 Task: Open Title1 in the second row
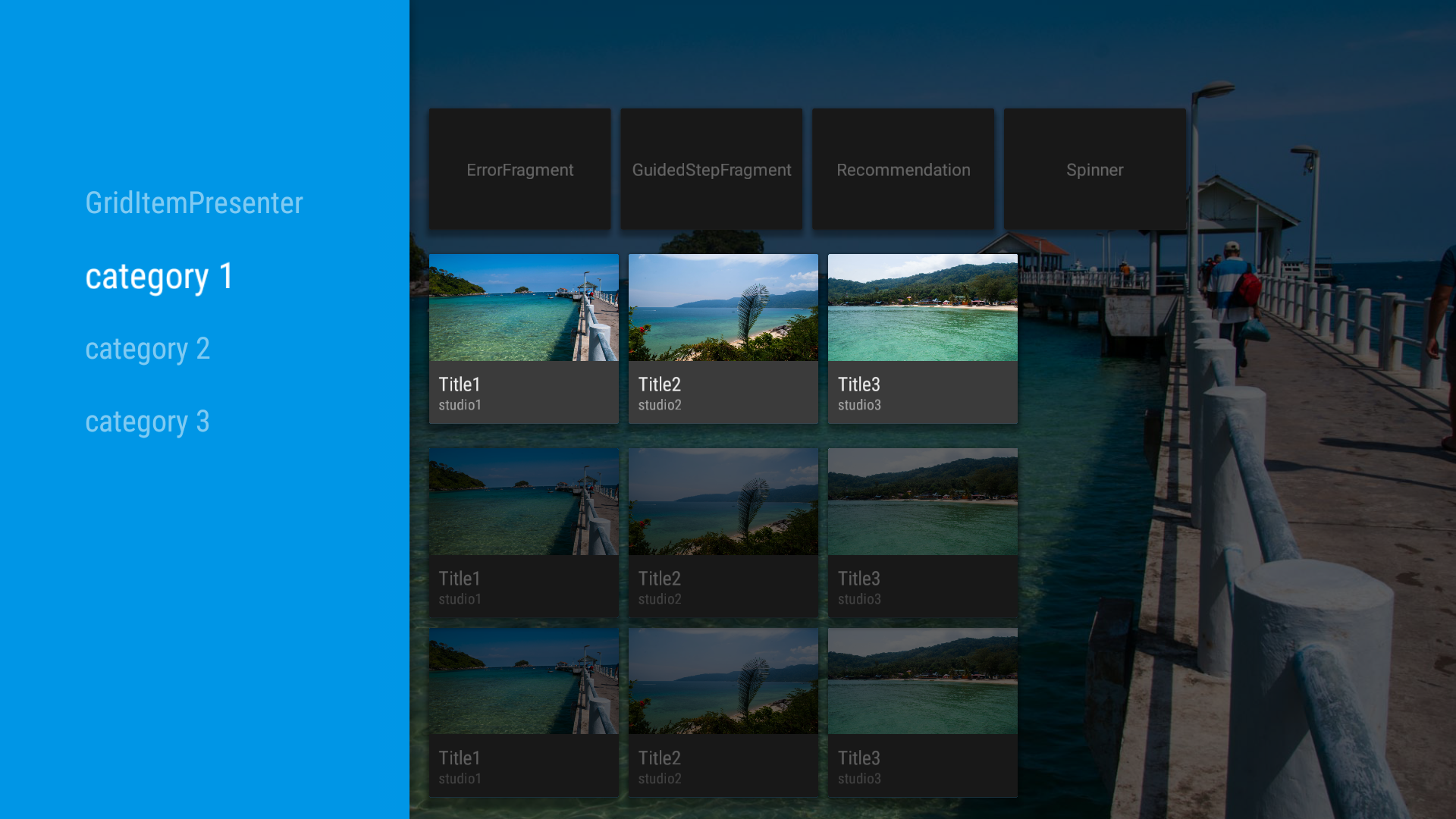(523, 532)
